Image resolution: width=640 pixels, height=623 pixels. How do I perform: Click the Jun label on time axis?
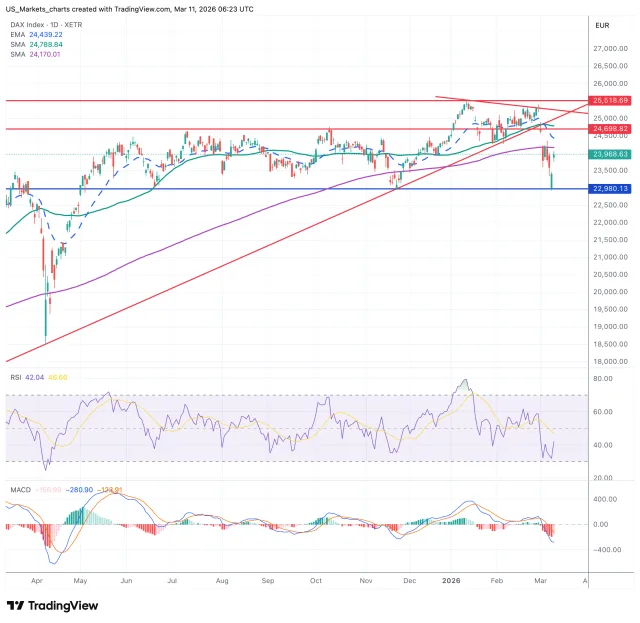(x=127, y=581)
